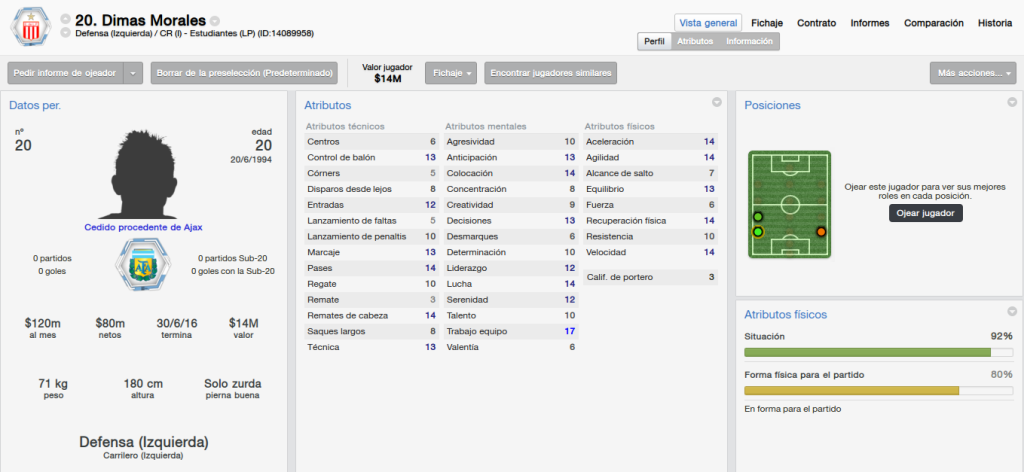Select the orange position dot on pitch
The height and width of the screenshot is (472, 1024).
[821, 231]
